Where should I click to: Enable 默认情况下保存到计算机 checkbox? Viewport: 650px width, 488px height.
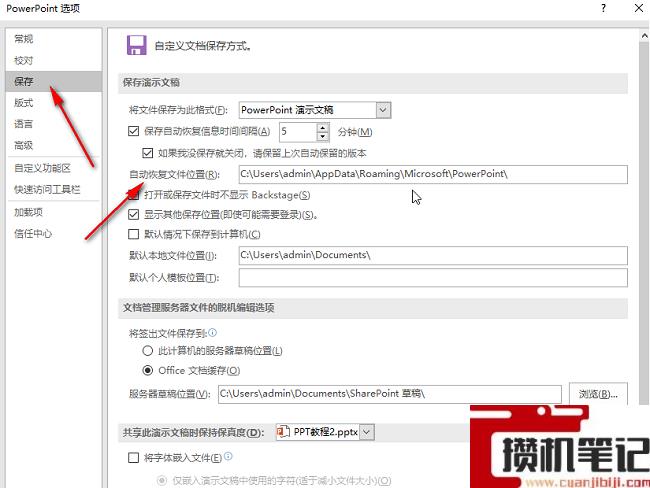[x=133, y=234]
